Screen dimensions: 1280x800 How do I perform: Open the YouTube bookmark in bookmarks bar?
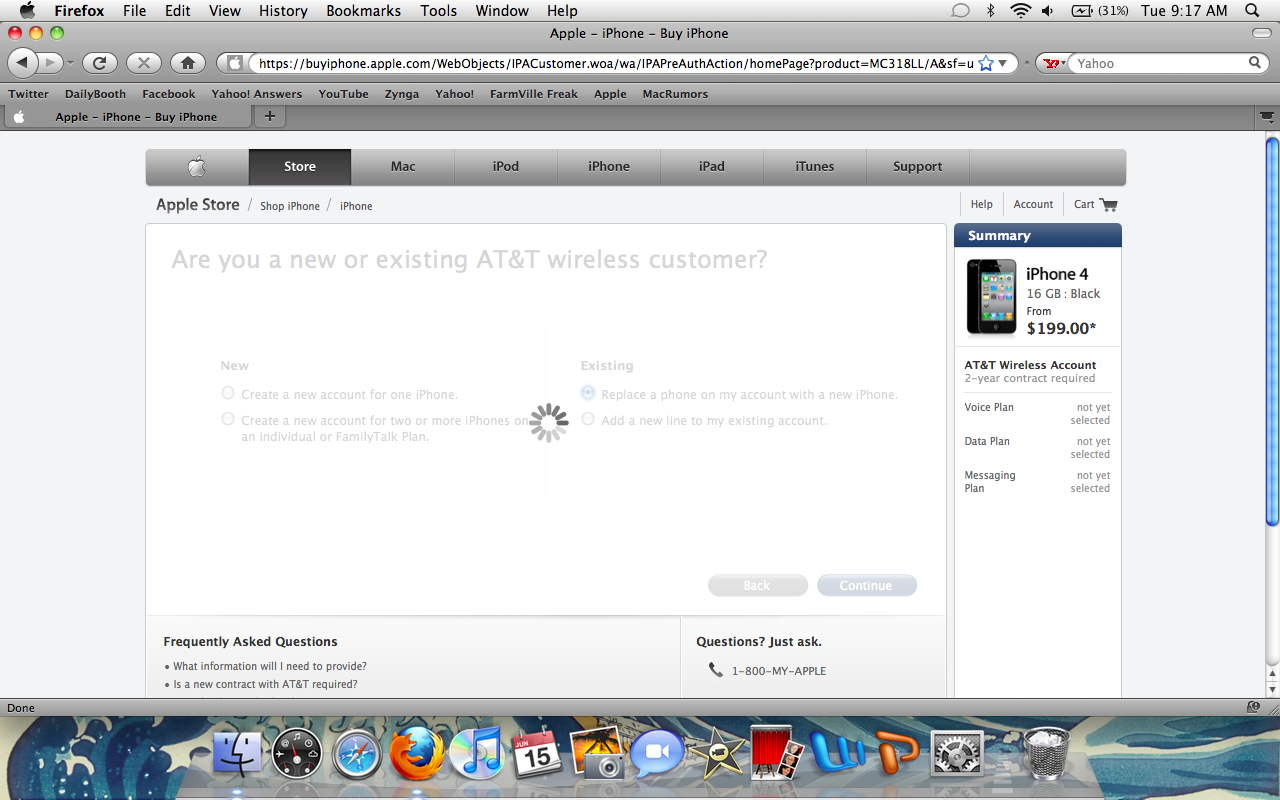[343, 94]
